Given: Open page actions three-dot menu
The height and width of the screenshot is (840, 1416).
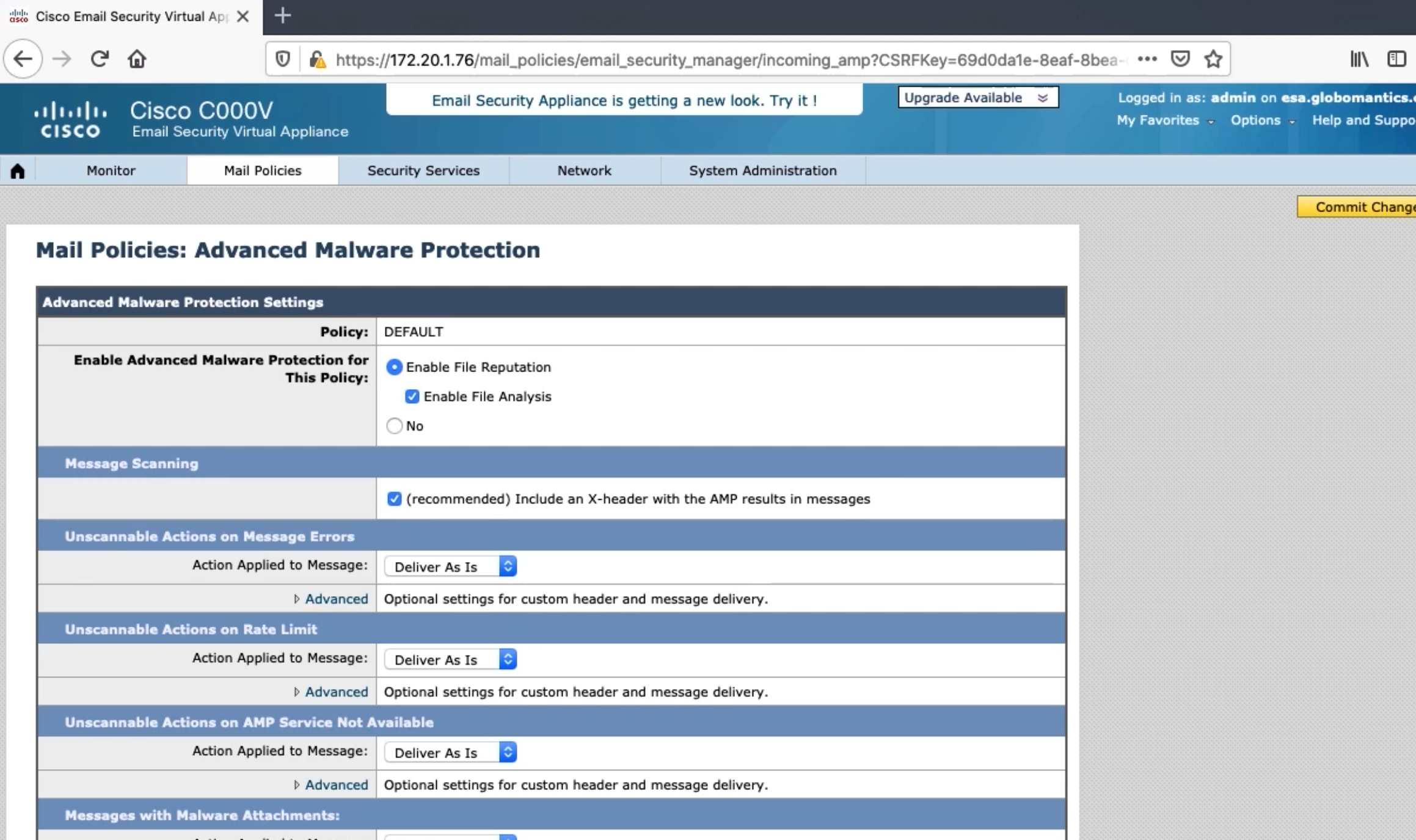Looking at the screenshot, I should pos(1147,59).
